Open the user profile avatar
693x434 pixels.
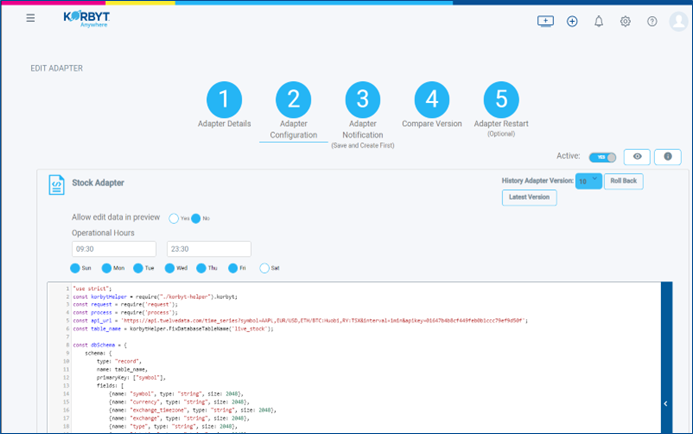coord(679,21)
